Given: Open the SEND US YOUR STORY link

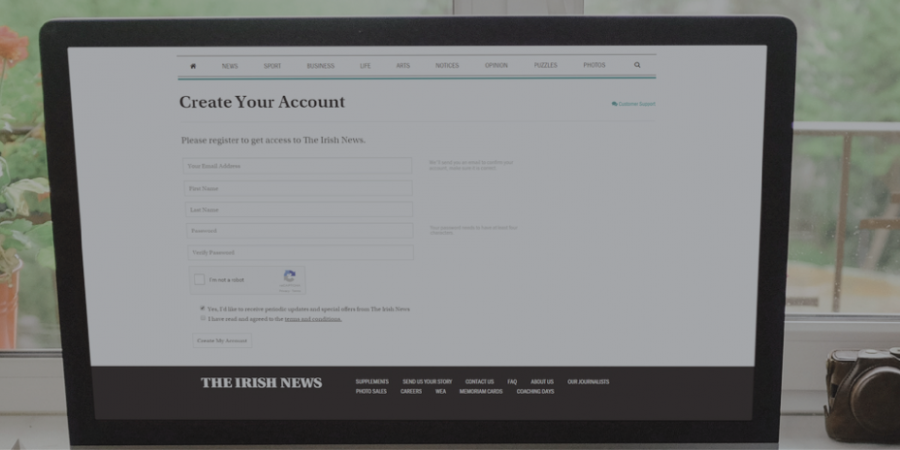Looking at the screenshot, I should [x=427, y=382].
